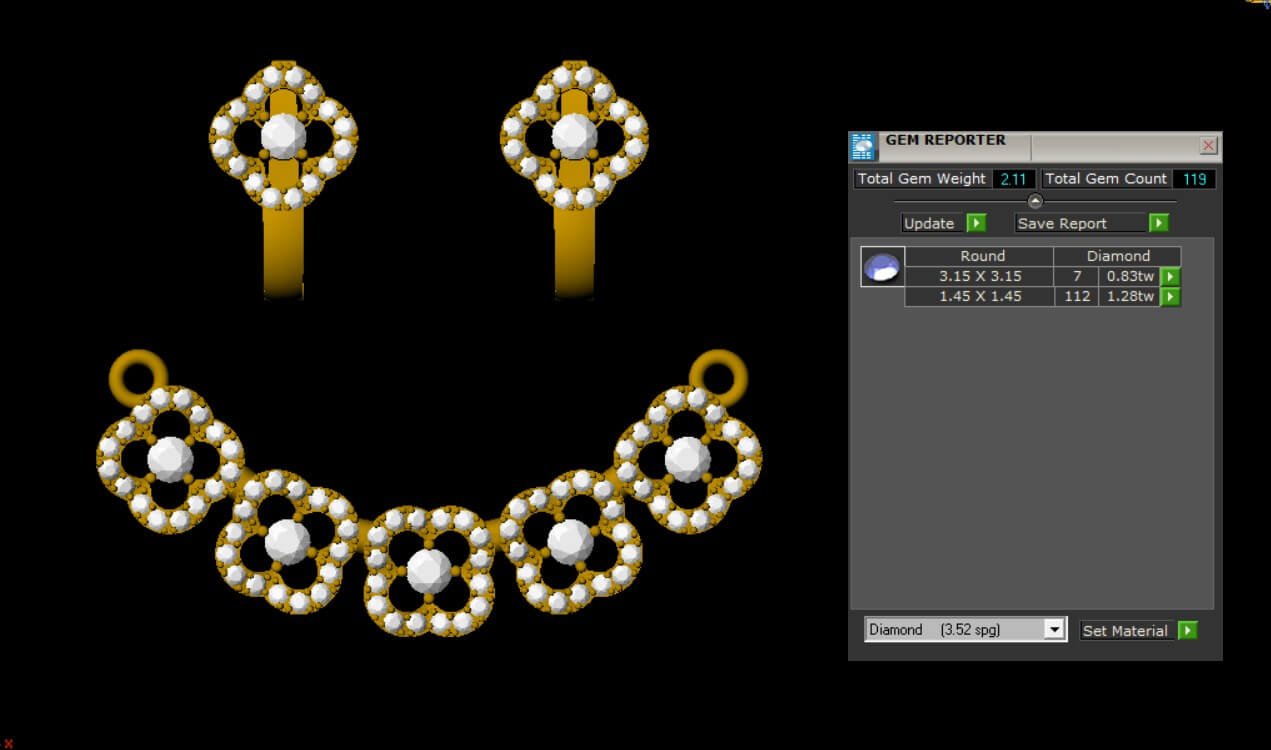Click the green arrow beside Save Report
Viewport: 1271px width, 750px height.
tap(1158, 223)
